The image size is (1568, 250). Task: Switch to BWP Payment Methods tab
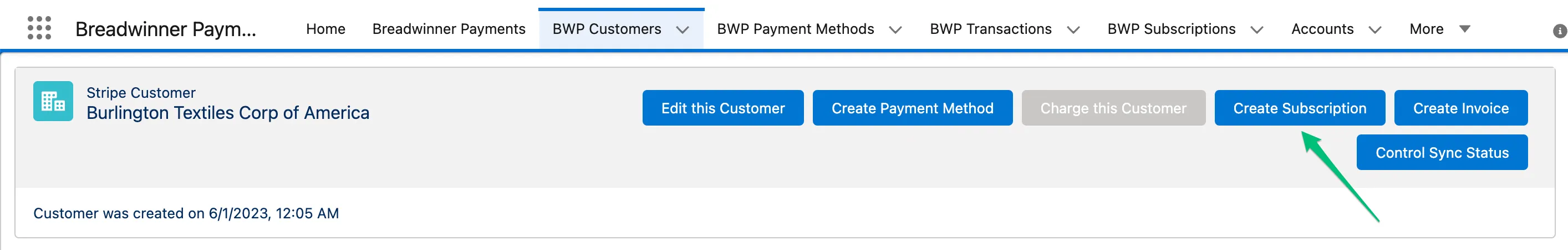point(795,29)
